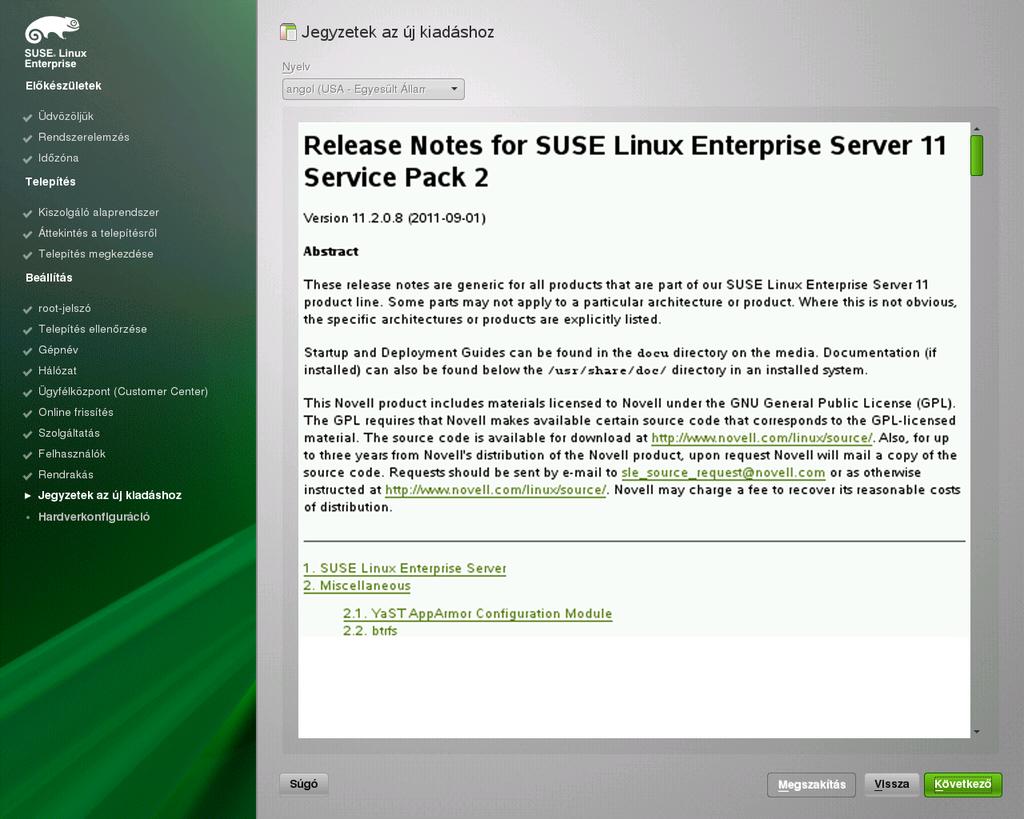Click checkmark beside Kiszolgáló alaprendszer
Screen dimensions: 1024x819
pyautogui.click(x=27, y=214)
